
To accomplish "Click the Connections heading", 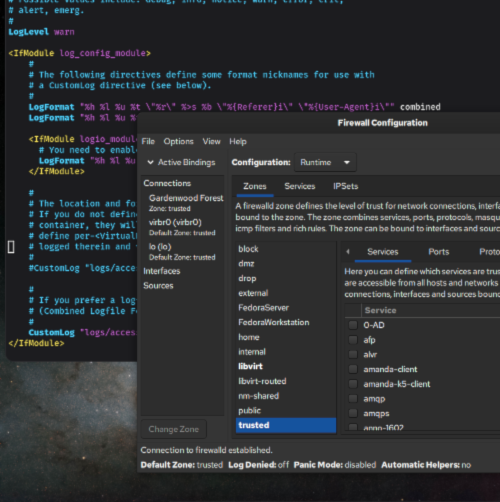I will 167,183.
